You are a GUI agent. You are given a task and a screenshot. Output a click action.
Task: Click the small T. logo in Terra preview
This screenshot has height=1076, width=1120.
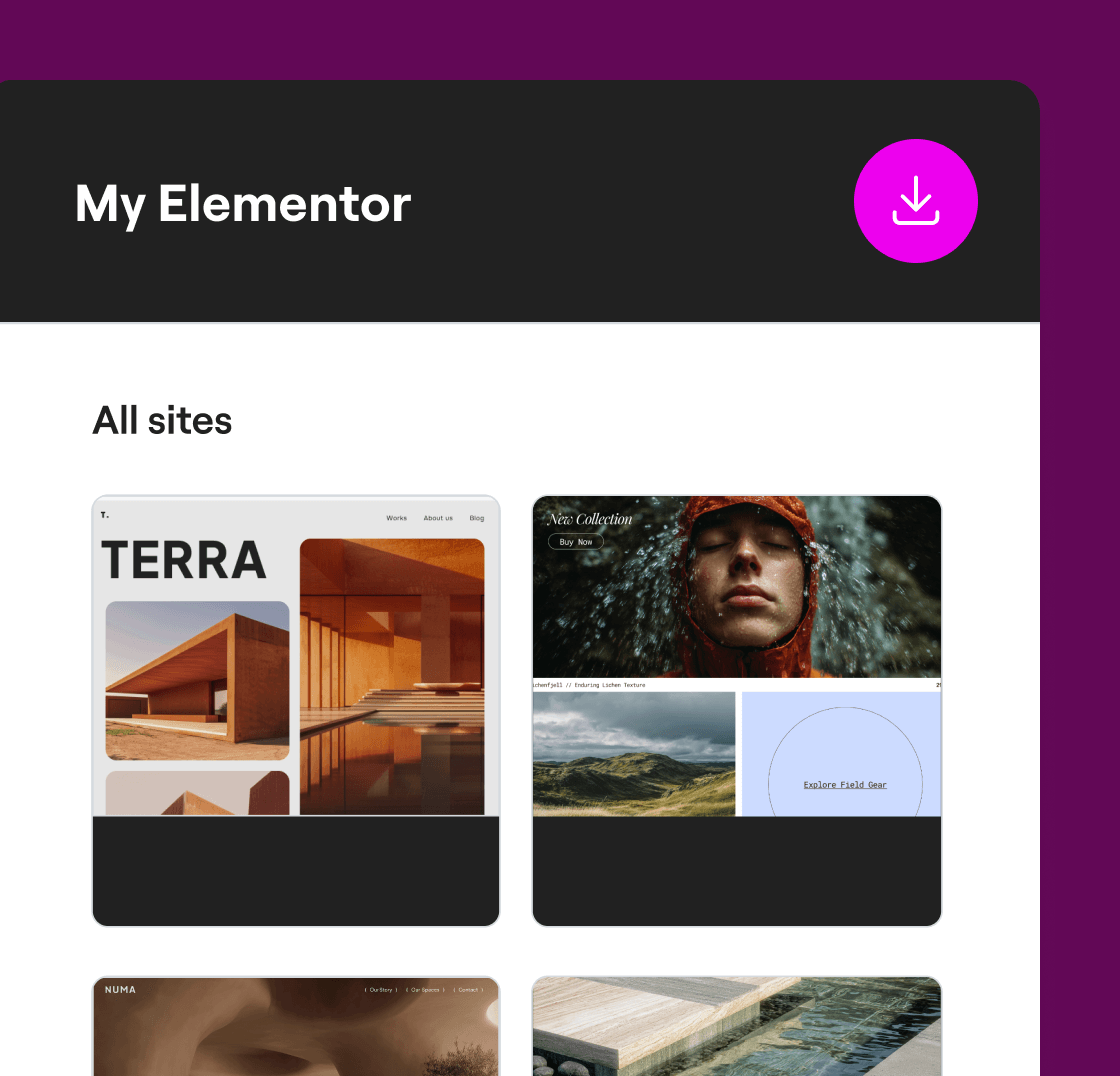tap(104, 515)
